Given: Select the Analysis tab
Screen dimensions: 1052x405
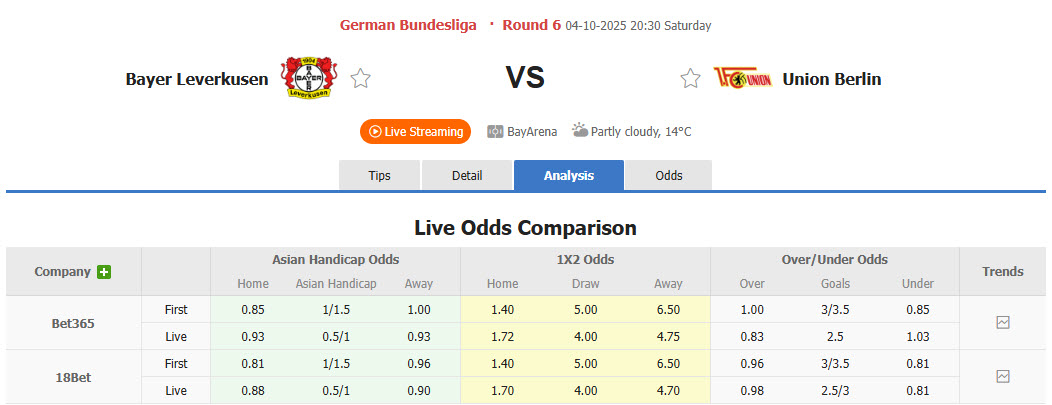Looking at the screenshot, I should [x=569, y=175].
